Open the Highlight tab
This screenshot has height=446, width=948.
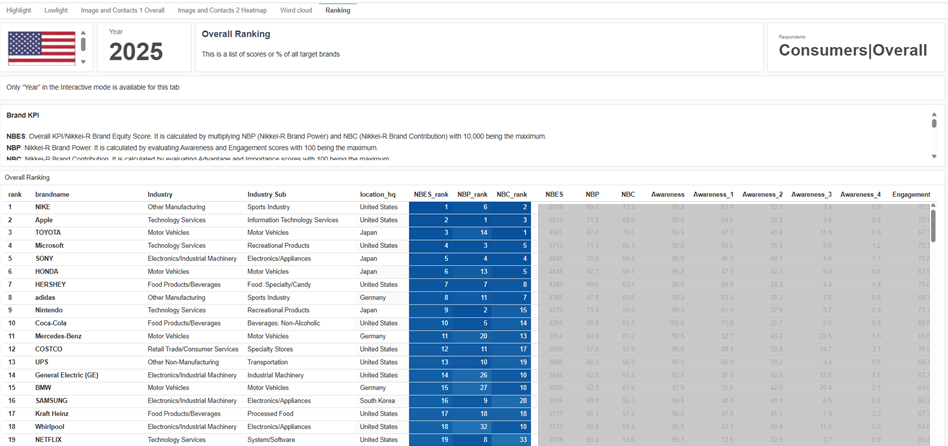(x=19, y=9)
